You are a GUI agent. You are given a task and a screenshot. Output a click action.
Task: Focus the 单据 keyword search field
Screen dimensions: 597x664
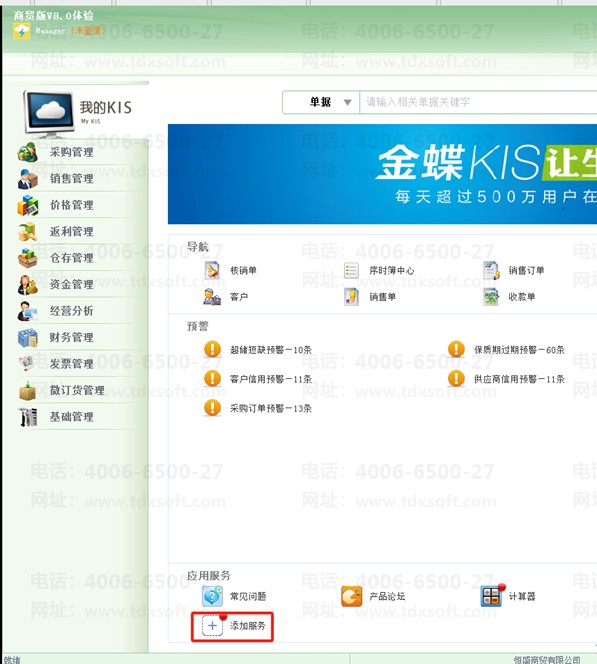click(x=478, y=102)
